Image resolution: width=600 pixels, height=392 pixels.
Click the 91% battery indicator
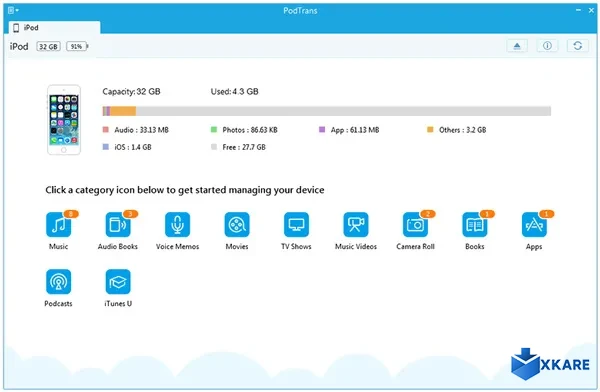point(77,47)
